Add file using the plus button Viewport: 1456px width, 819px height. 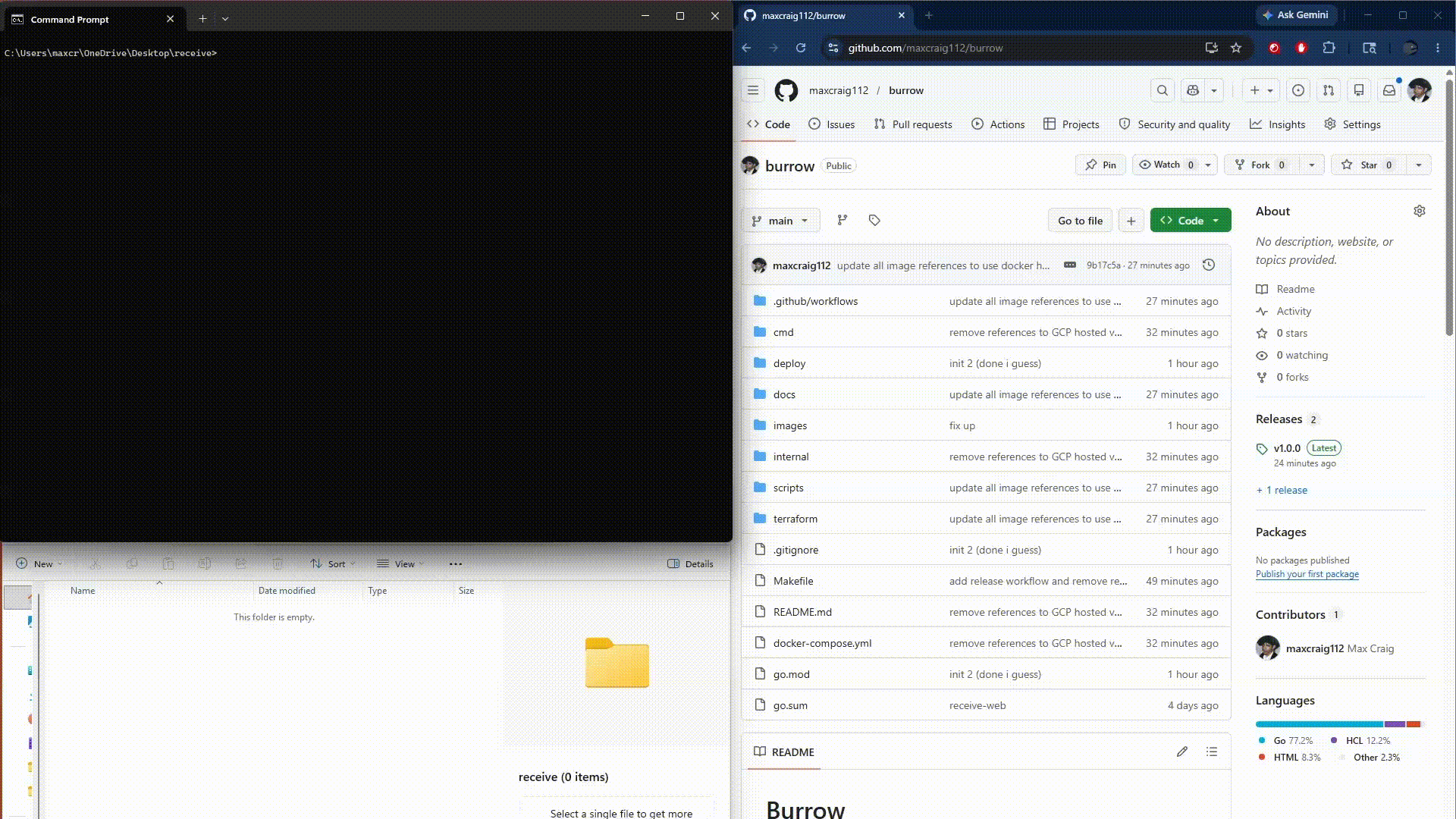pyautogui.click(x=1131, y=221)
